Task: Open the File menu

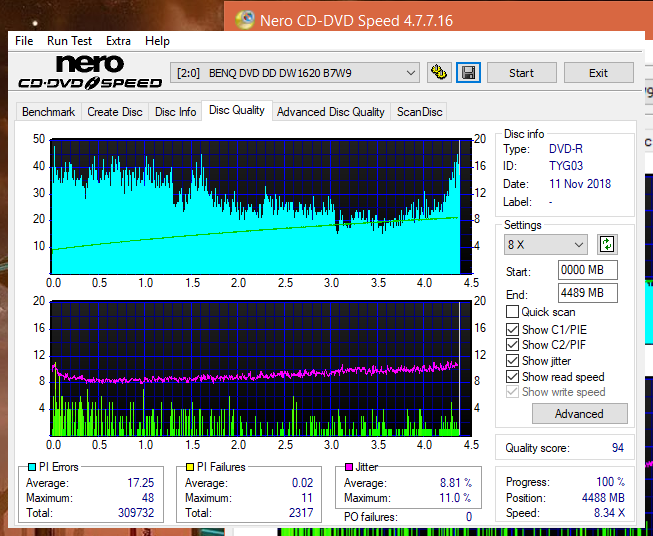Action: coord(24,41)
